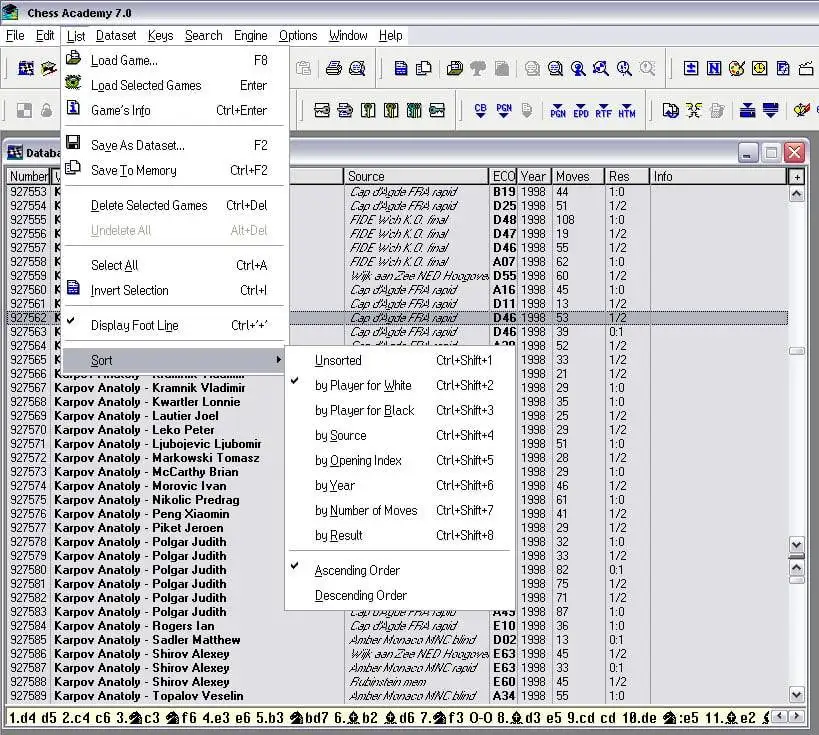The height and width of the screenshot is (735, 819).
Task: Open the Engine menu in menu bar
Action: (250, 35)
